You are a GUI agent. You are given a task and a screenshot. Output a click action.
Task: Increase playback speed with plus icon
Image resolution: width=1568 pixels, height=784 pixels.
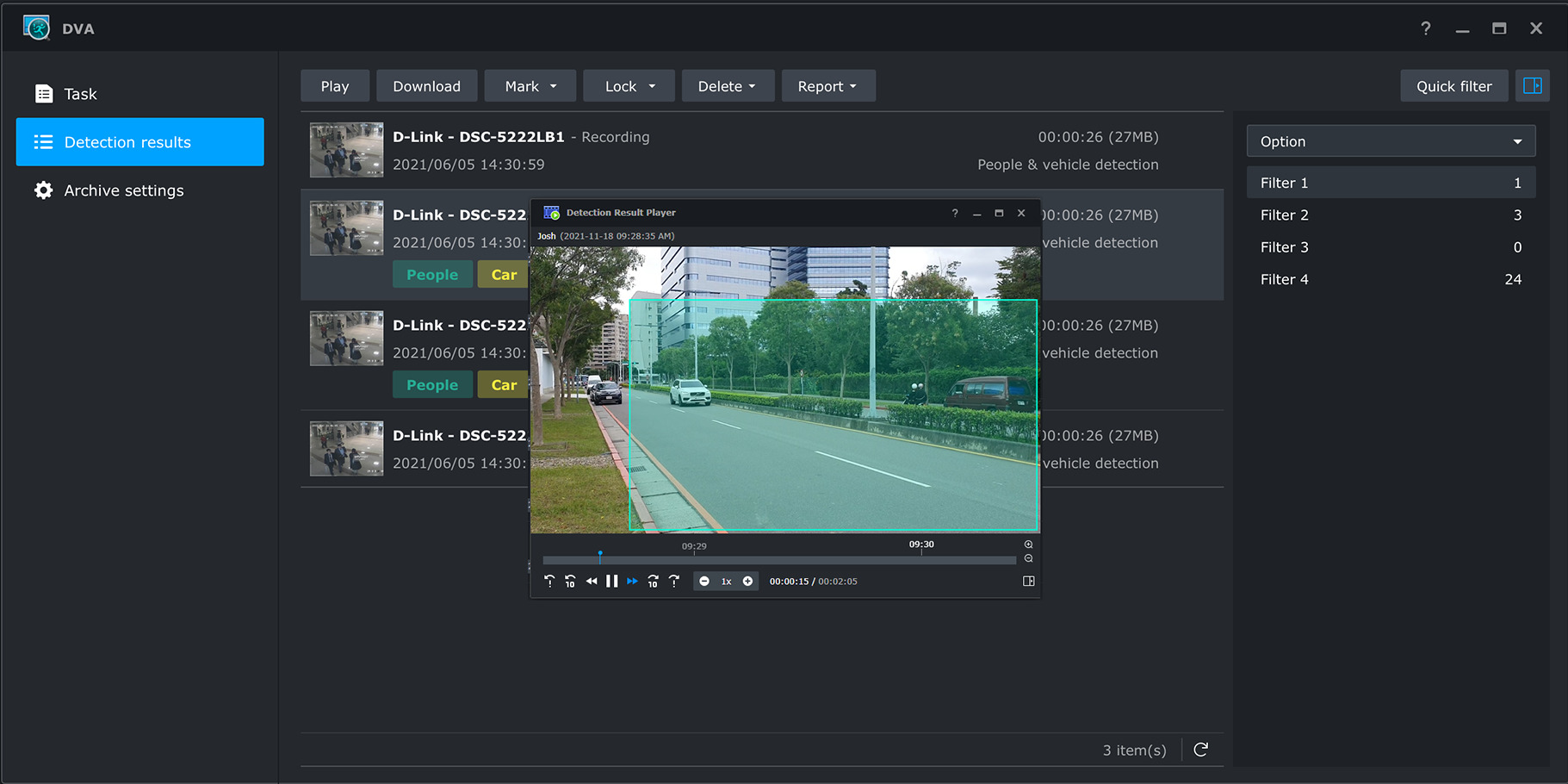[x=747, y=582]
